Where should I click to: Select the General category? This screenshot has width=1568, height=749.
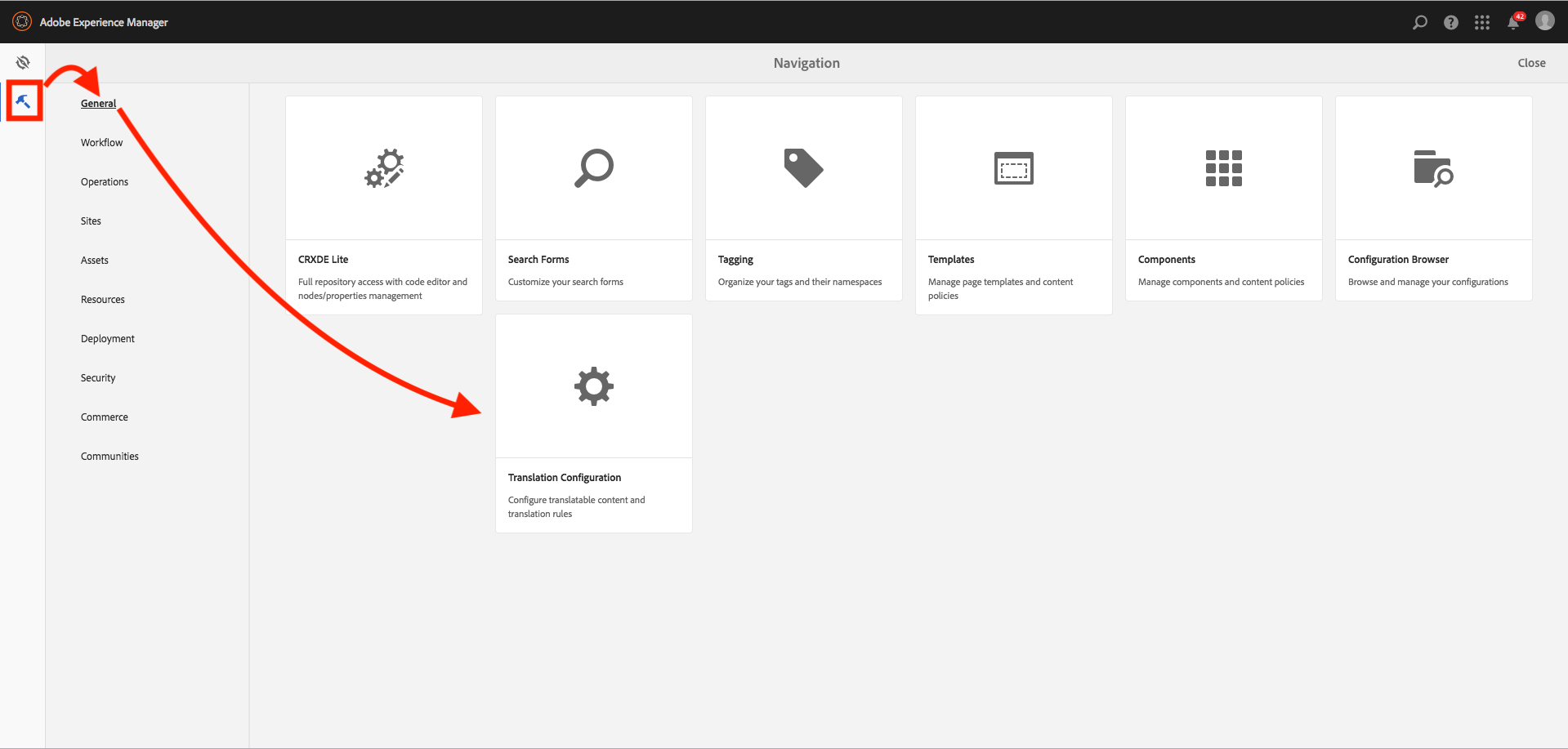(x=98, y=104)
